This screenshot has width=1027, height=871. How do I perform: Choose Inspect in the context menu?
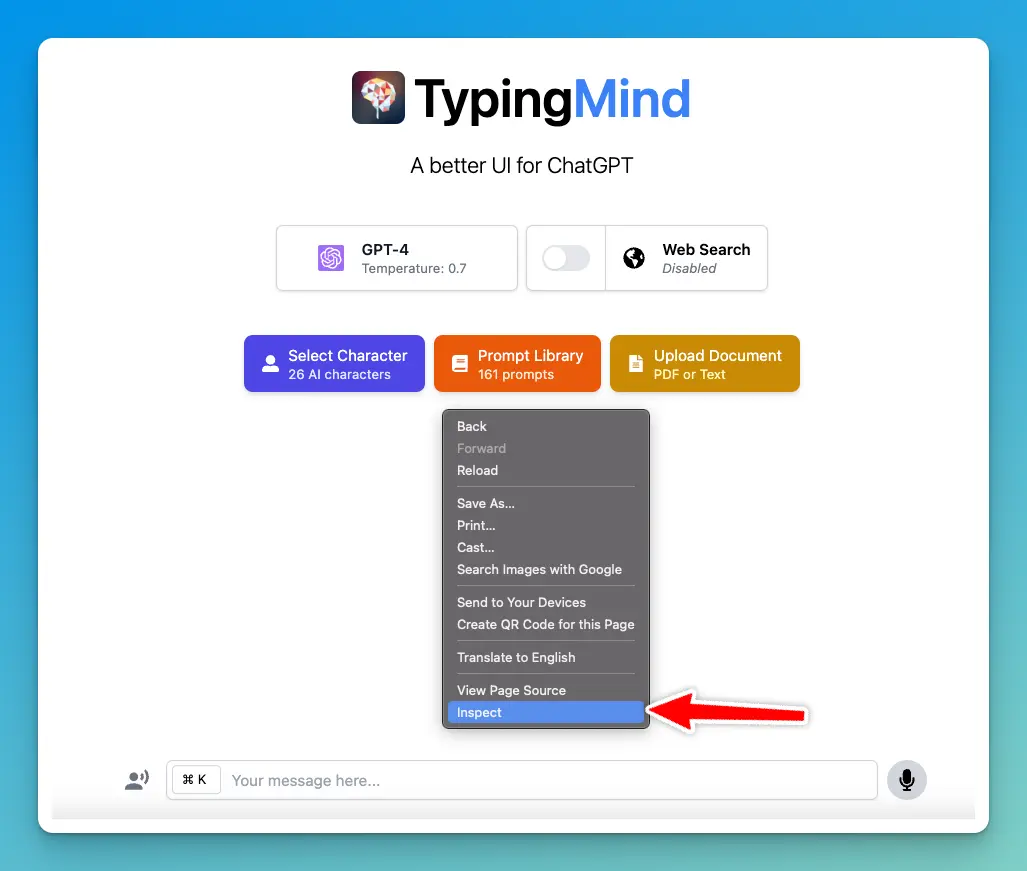click(546, 713)
